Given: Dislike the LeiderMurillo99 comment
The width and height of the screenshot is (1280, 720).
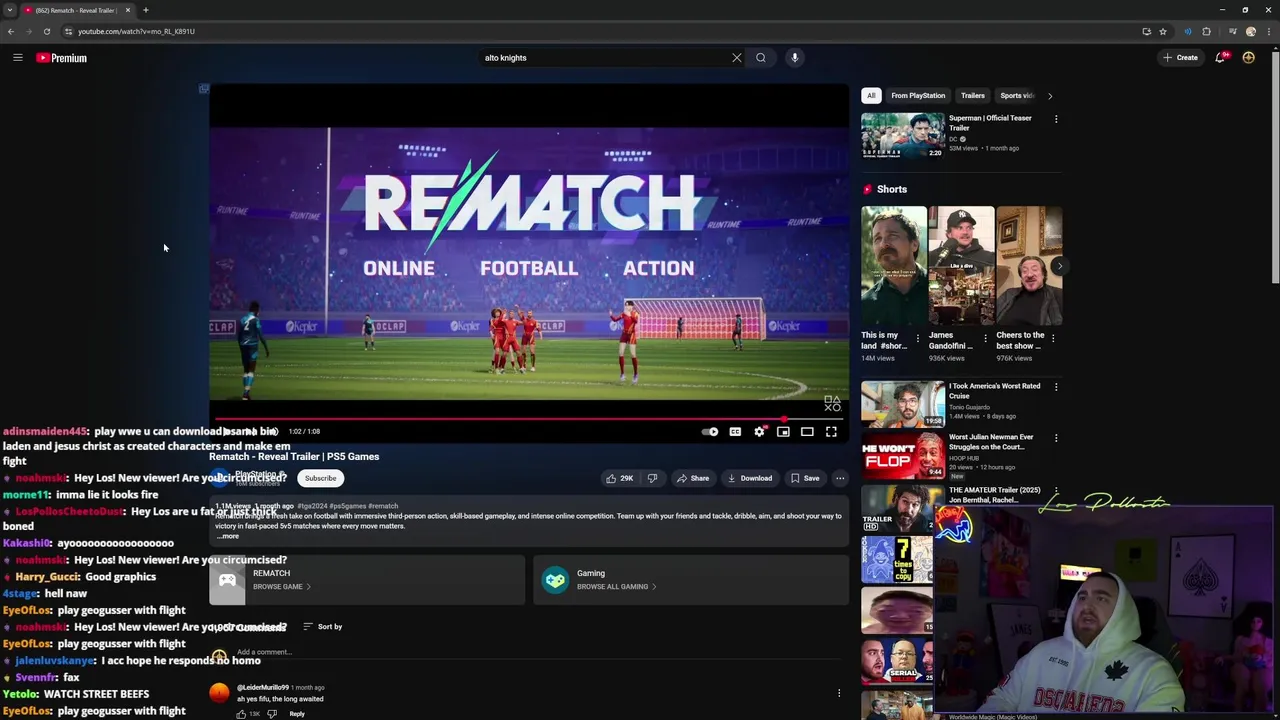Looking at the screenshot, I should point(271,714).
